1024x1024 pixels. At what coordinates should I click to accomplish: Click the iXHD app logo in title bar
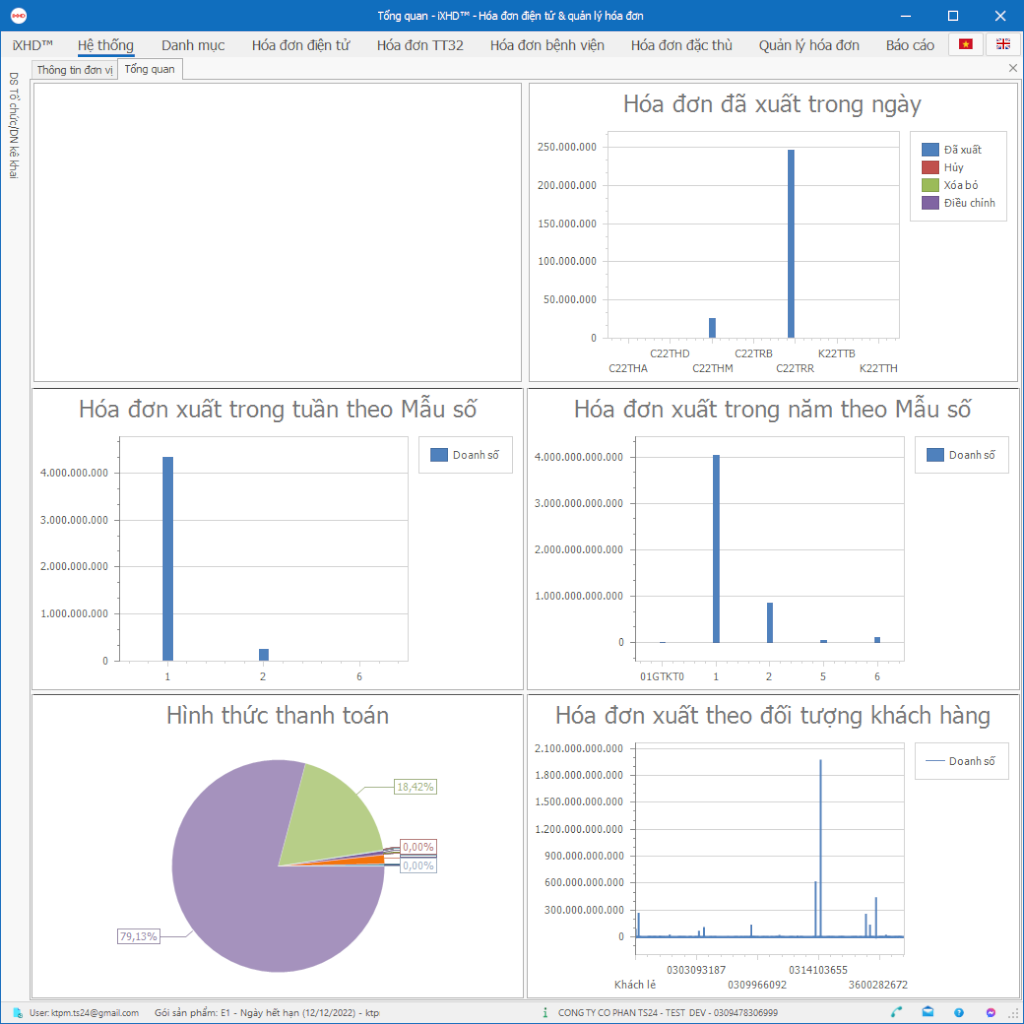coord(17,15)
